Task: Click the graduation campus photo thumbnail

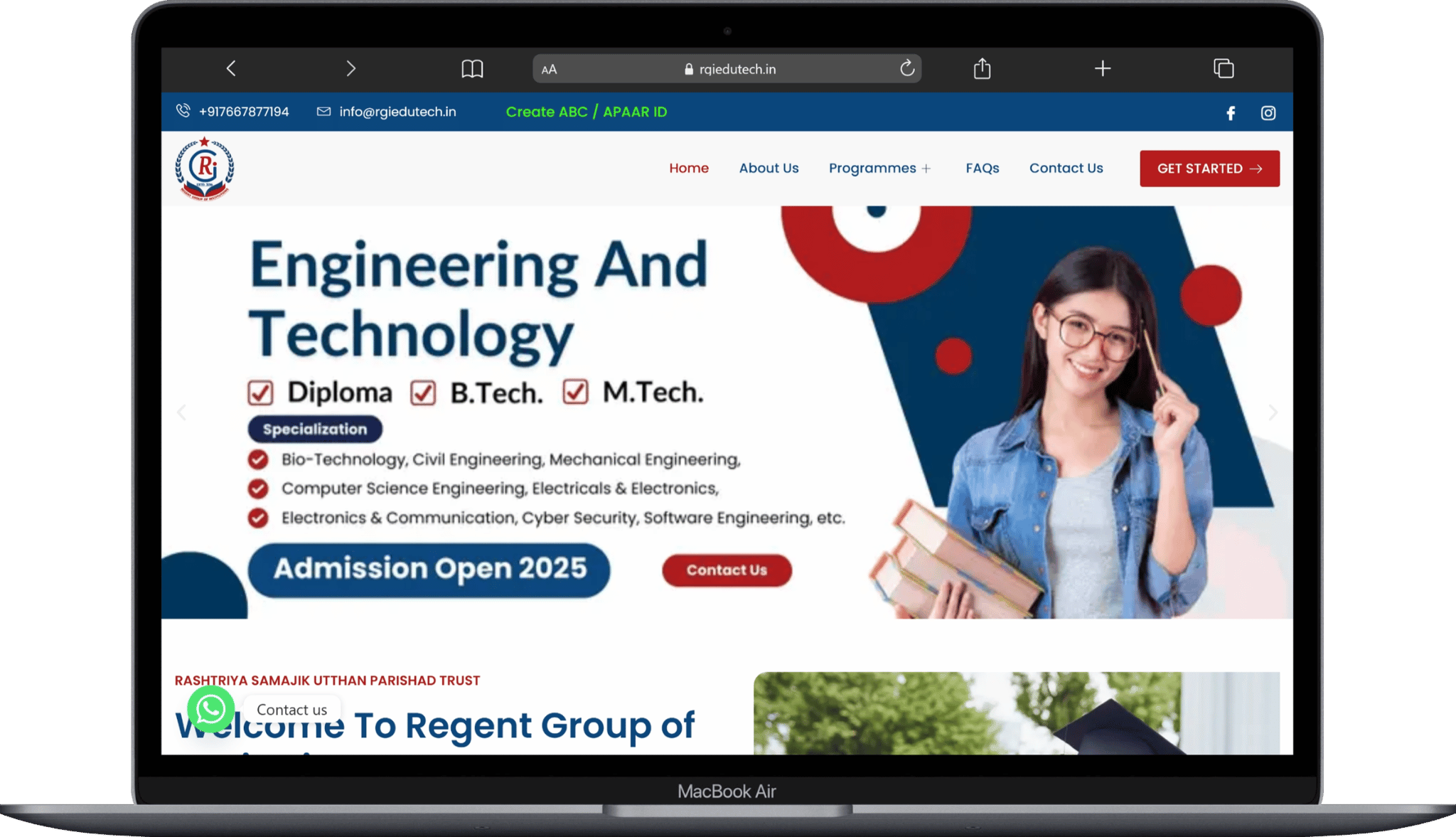Action: tap(1017, 713)
